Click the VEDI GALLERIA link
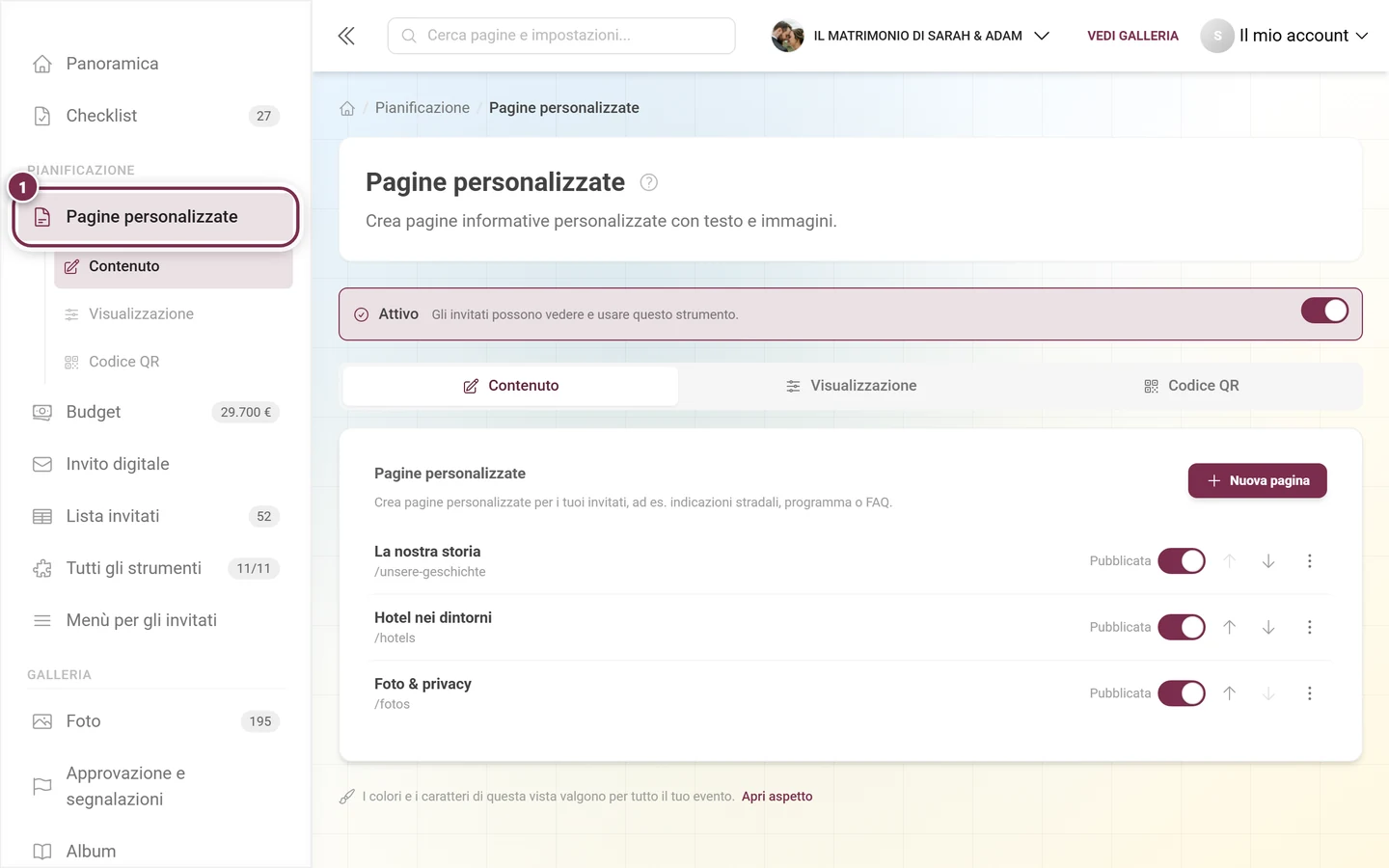Viewport: 1389px width, 868px height. coord(1132,36)
